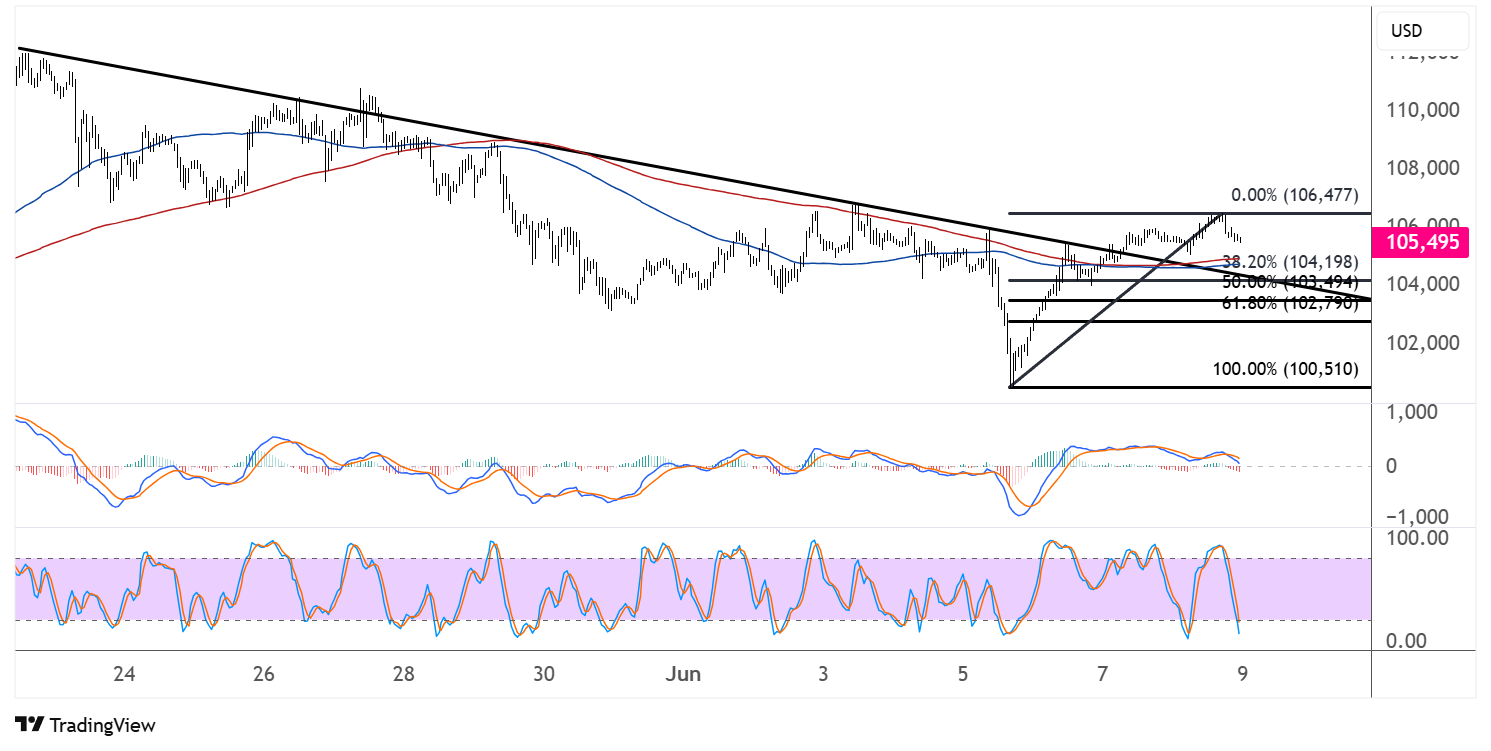1491x751 pixels.
Task: Click the 3 date label on time axis
Action: [x=823, y=674]
